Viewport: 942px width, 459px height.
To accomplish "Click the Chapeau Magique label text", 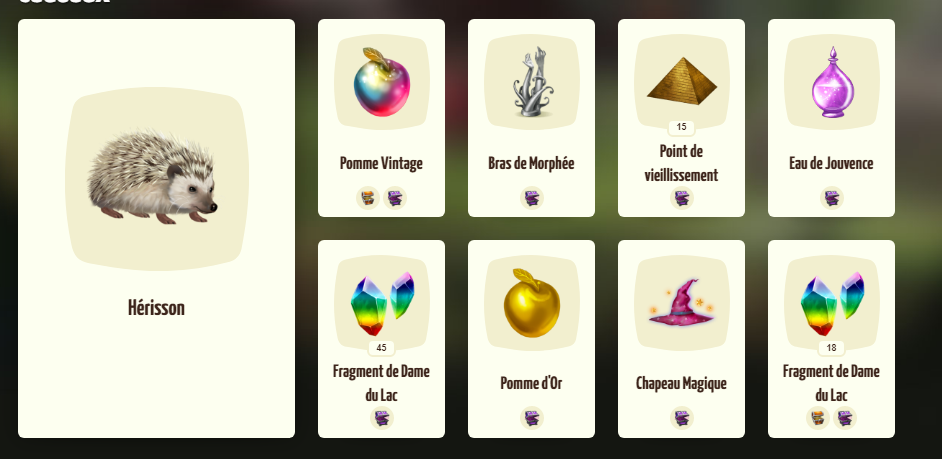I will [x=681, y=383].
